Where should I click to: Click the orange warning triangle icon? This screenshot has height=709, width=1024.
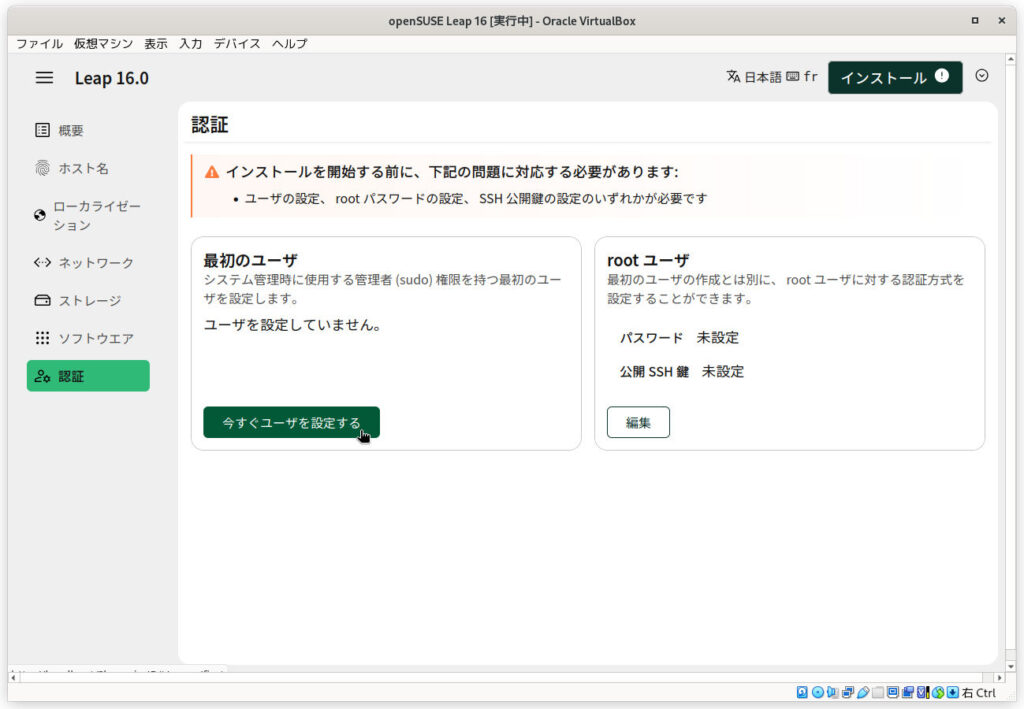tap(212, 172)
